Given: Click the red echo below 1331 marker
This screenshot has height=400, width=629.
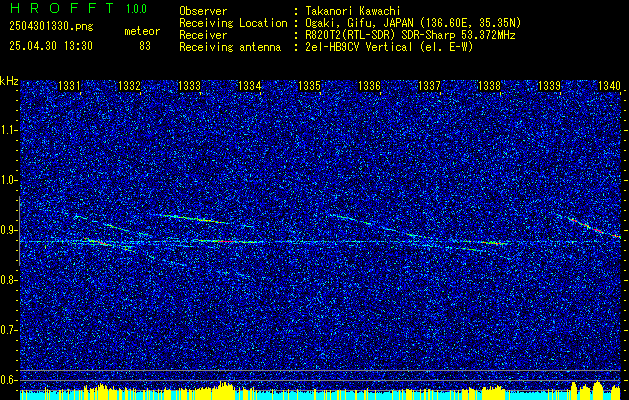Looking at the screenshot, I should point(96,242).
